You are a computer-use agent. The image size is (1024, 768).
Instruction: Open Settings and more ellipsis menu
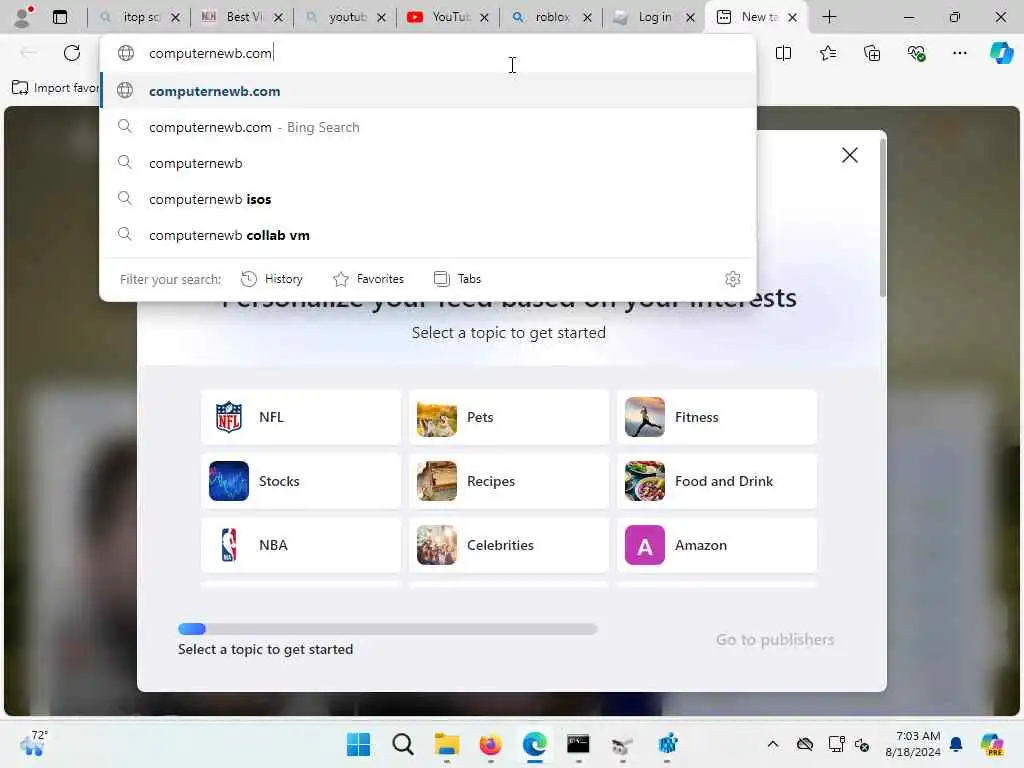point(959,53)
